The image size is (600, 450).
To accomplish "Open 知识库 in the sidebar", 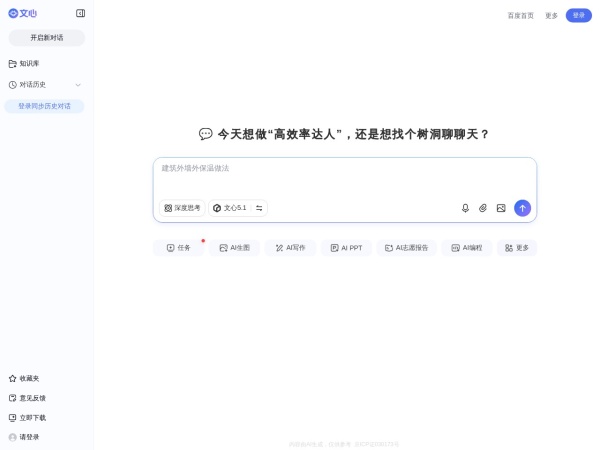I will click(24, 64).
